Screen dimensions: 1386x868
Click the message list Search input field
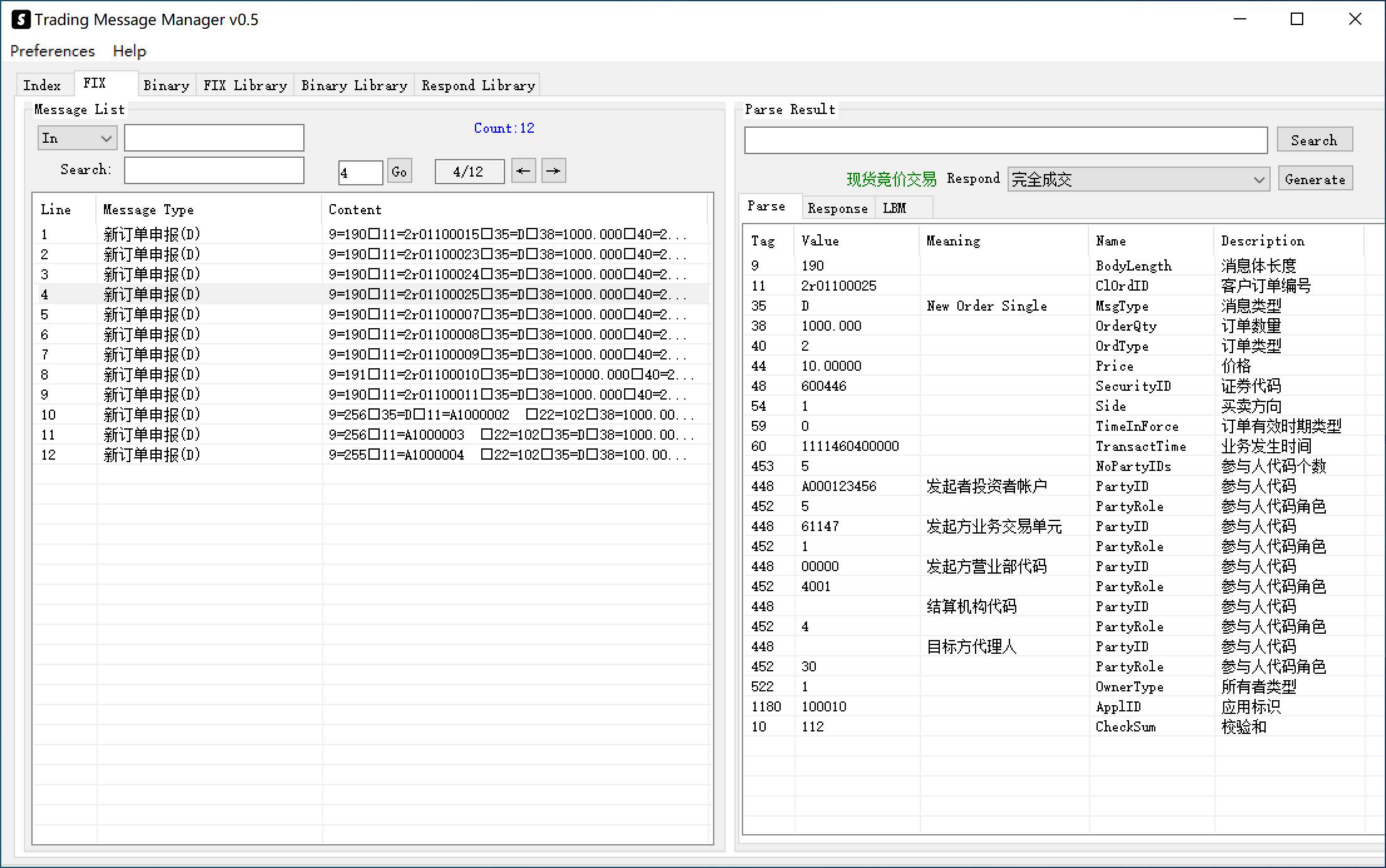214,170
